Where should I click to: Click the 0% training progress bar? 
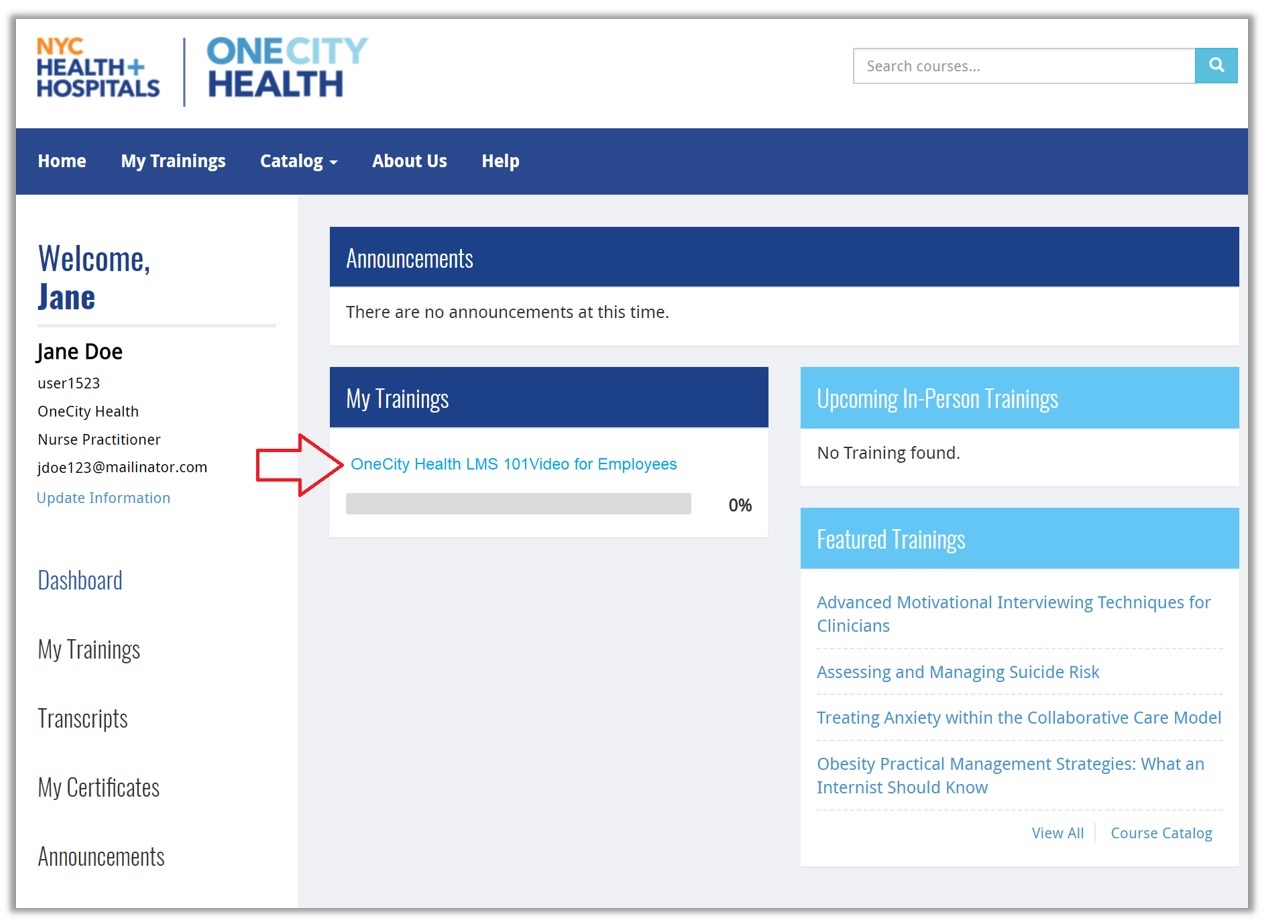click(x=518, y=504)
